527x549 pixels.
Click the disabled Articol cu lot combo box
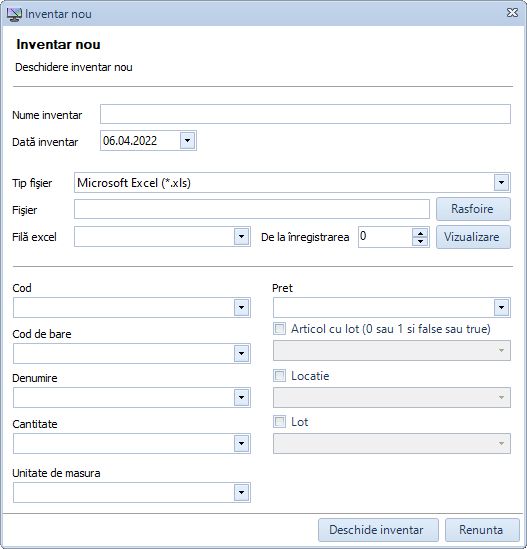[391, 350]
